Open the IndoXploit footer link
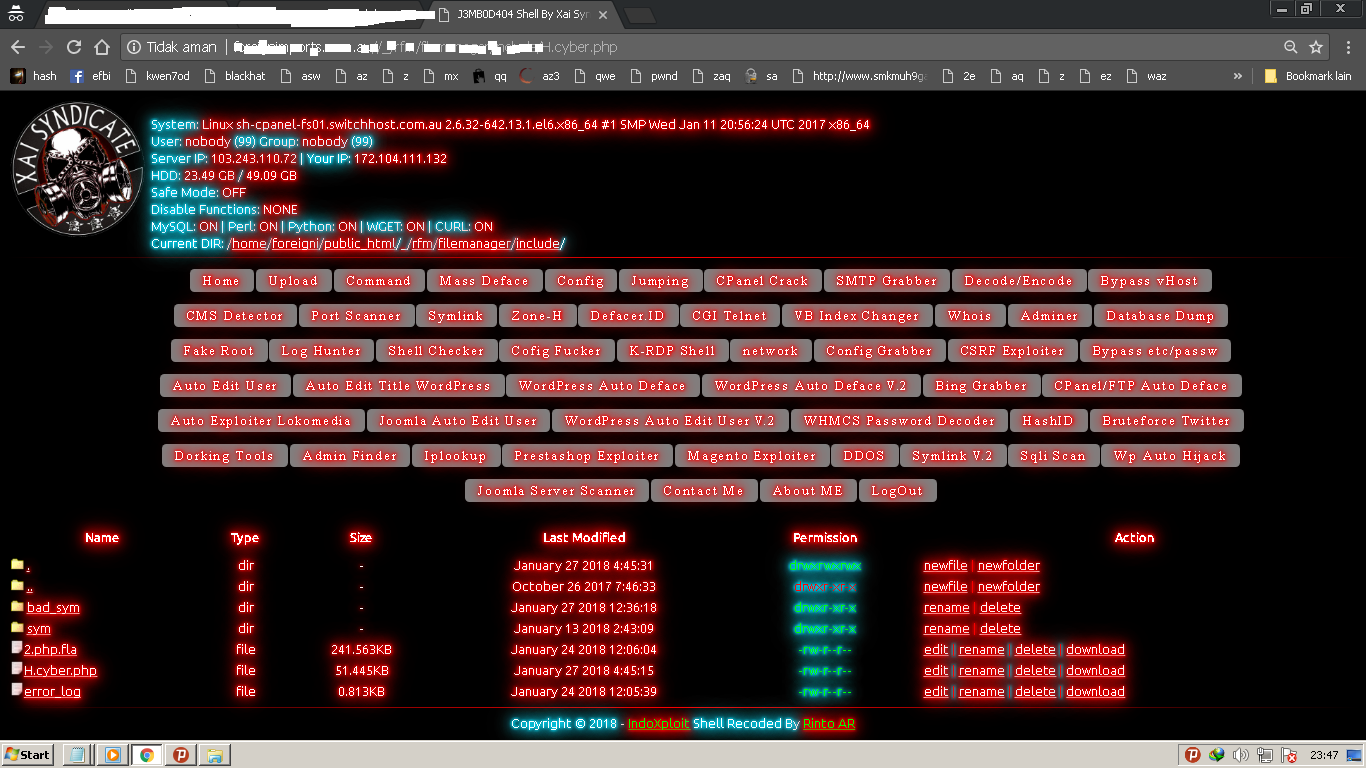 tap(659, 723)
